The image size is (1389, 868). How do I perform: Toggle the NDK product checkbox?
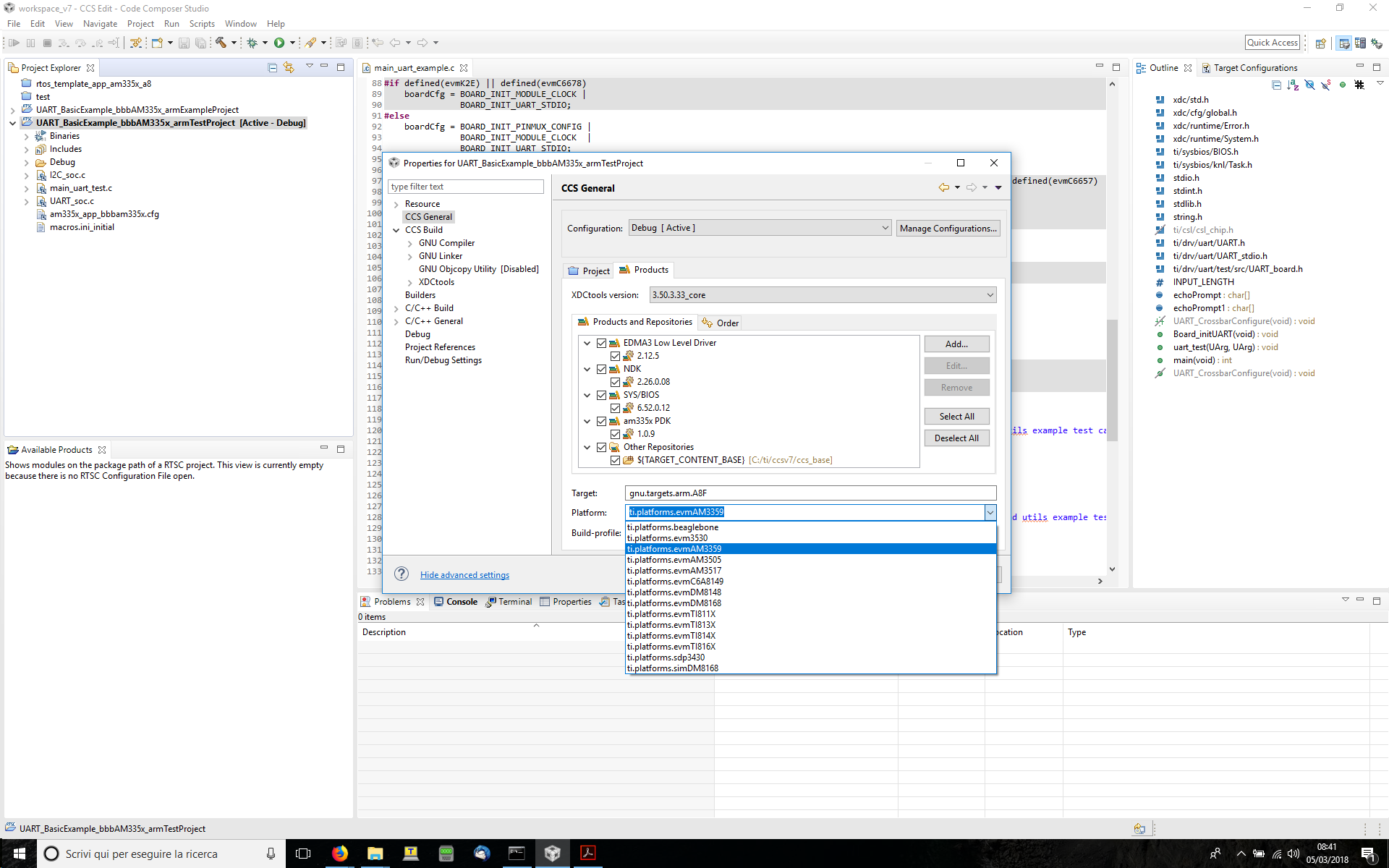tap(601, 369)
